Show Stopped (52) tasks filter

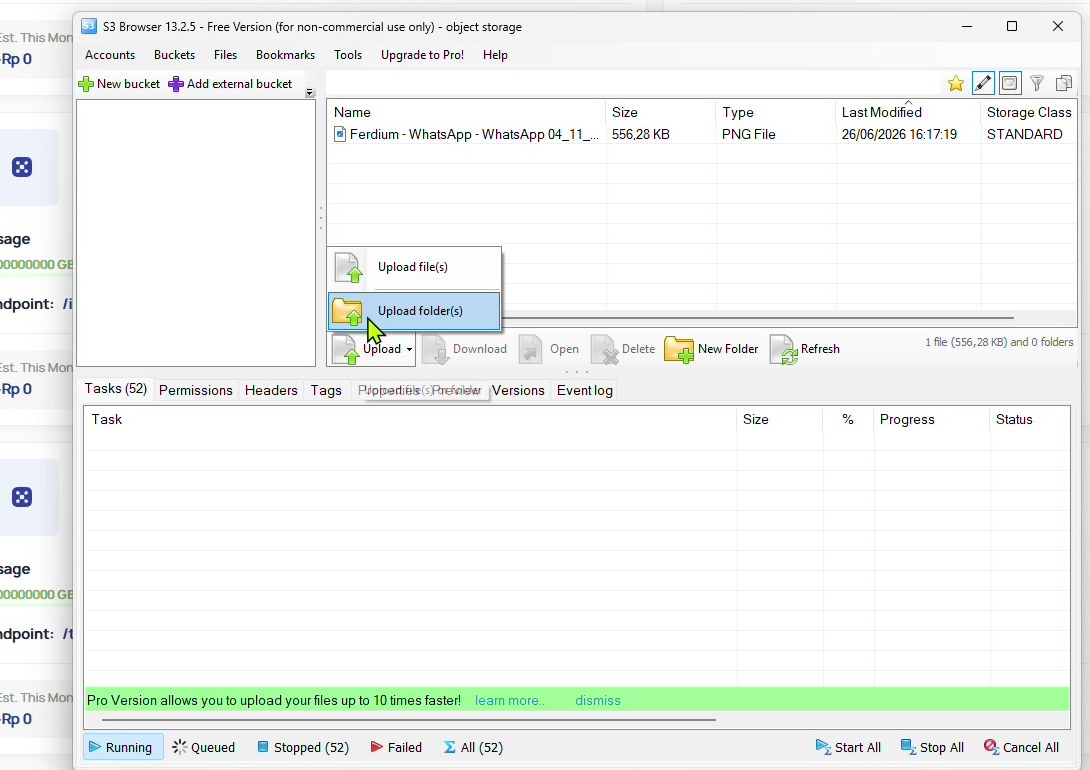click(x=302, y=748)
